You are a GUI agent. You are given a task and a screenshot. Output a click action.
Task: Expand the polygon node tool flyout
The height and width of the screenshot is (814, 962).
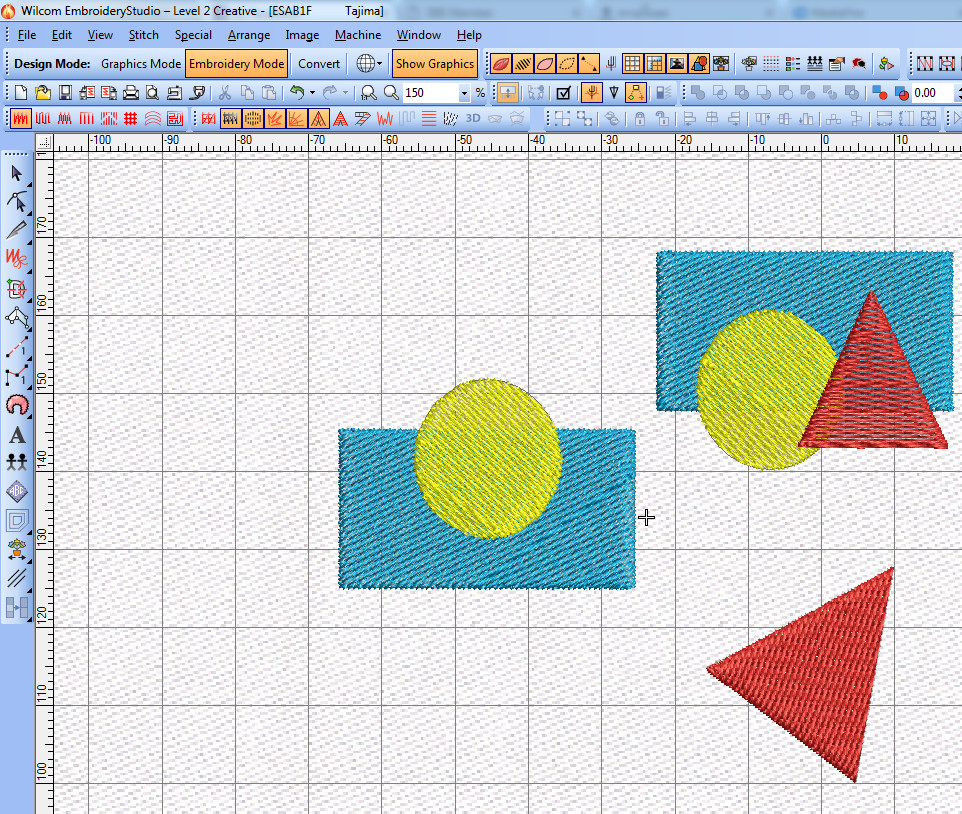(x=28, y=328)
